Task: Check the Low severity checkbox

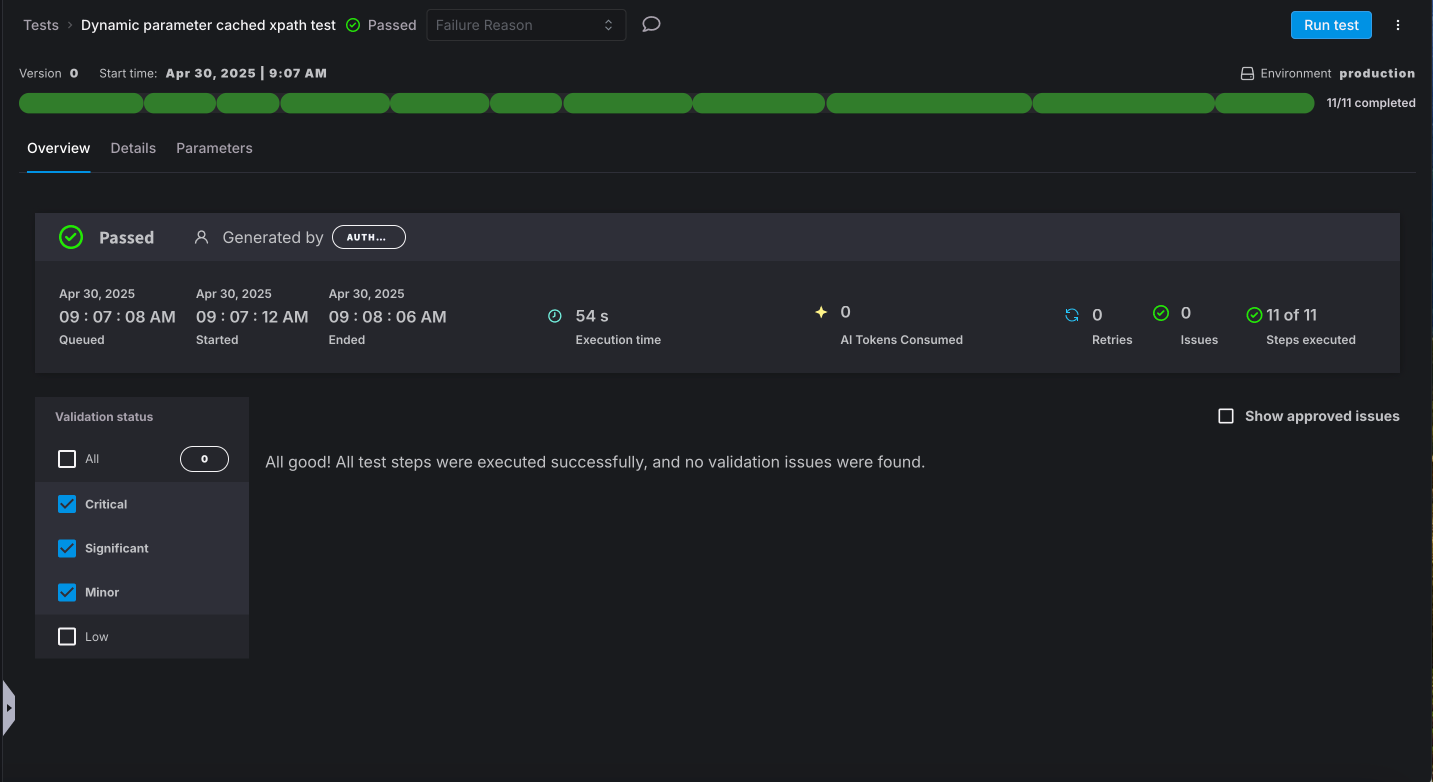Action: [67, 636]
